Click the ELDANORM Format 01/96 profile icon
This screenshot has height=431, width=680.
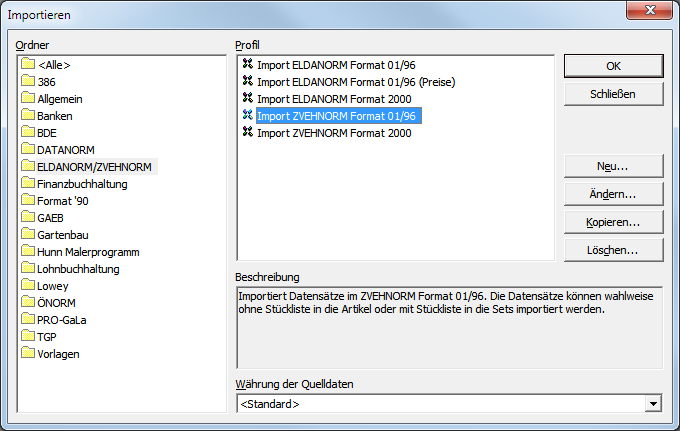[x=248, y=65]
